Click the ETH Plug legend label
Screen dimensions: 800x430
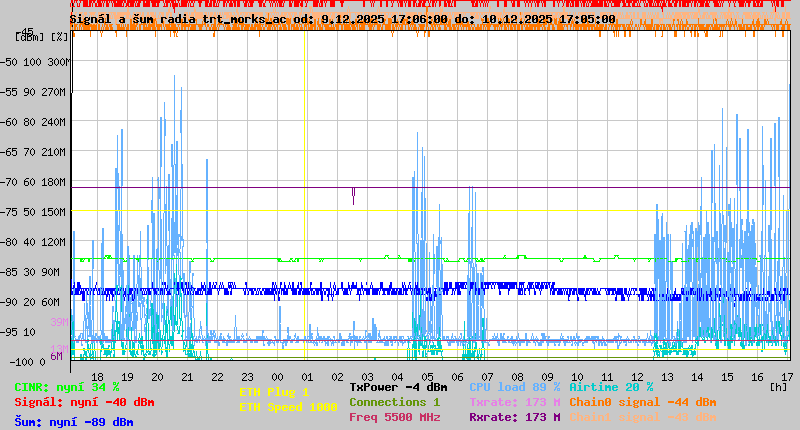tap(274, 392)
